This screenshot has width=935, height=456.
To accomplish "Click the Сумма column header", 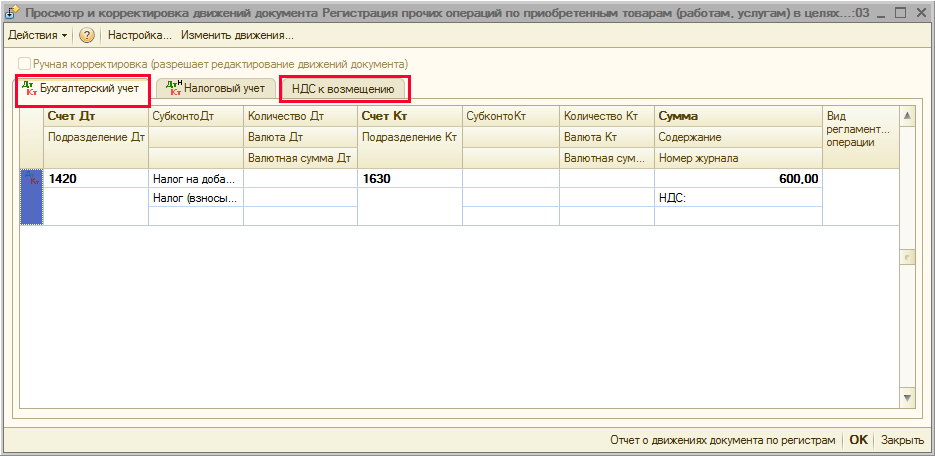I will tap(737, 117).
